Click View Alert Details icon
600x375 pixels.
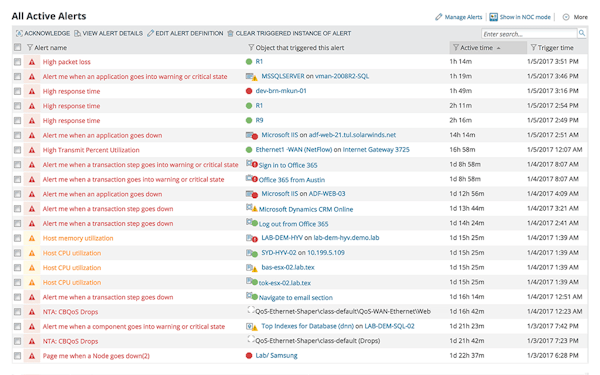point(77,34)
